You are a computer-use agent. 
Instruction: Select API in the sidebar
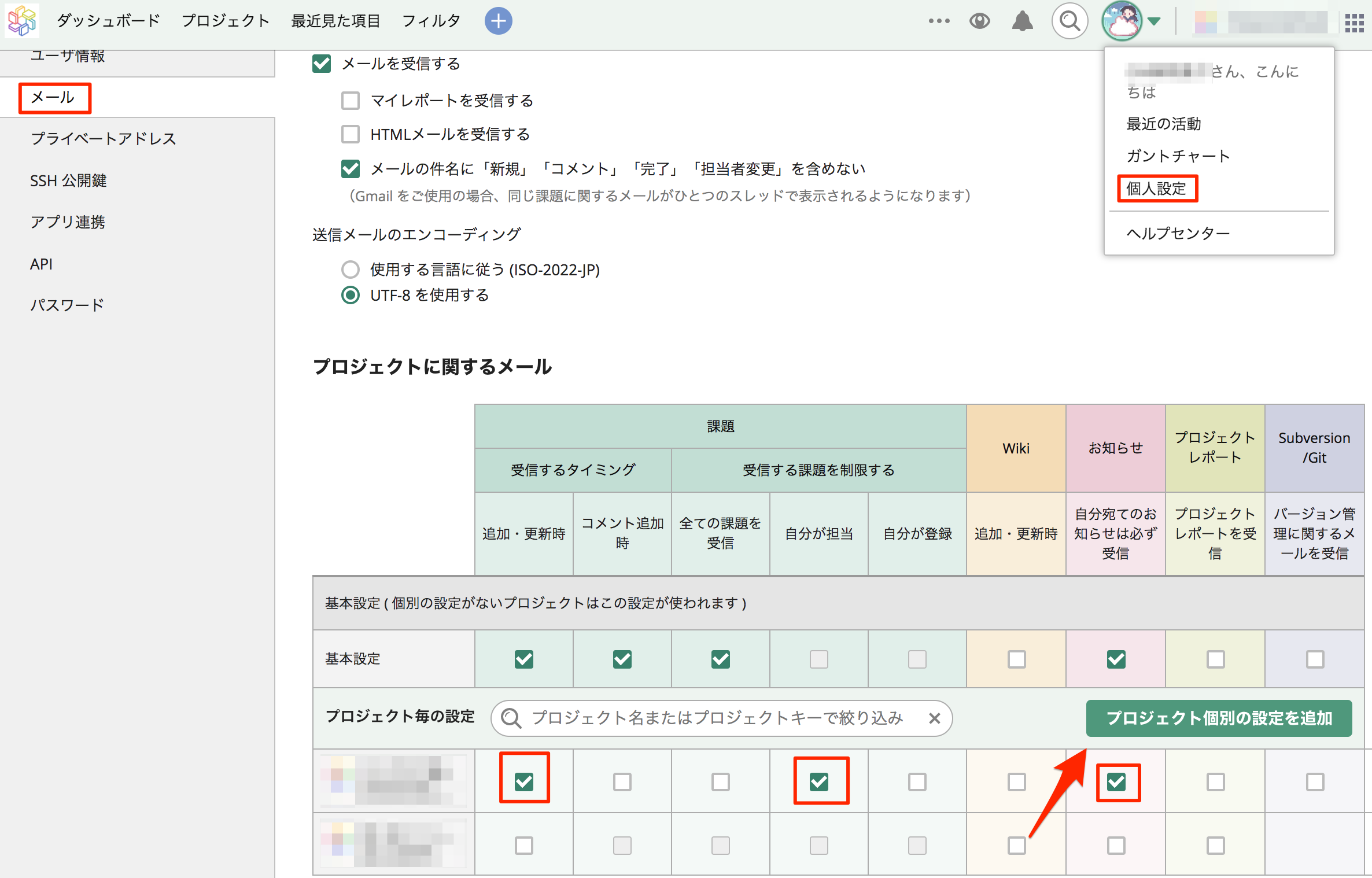41,264
